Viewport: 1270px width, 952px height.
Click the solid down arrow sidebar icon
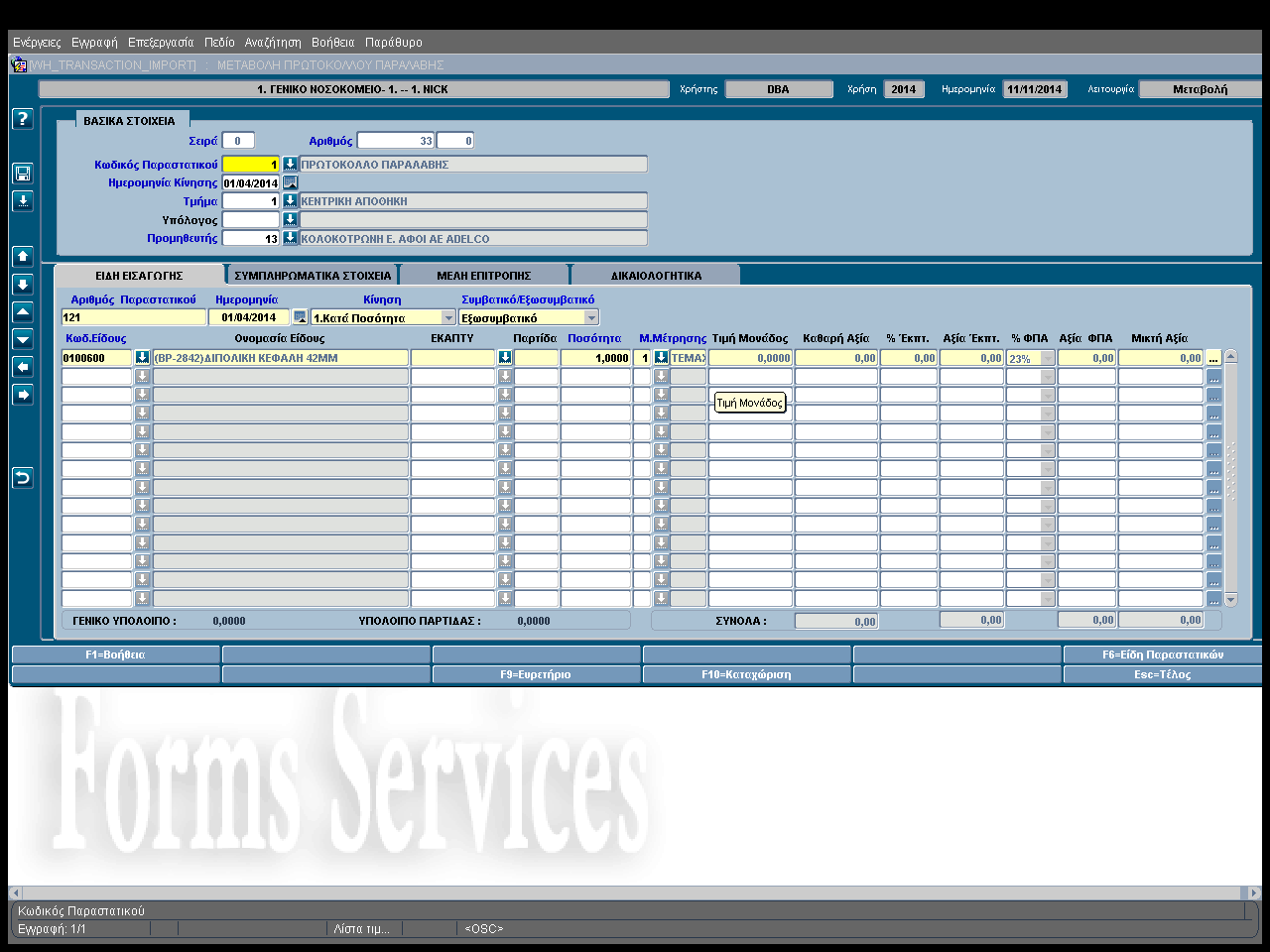22,284
